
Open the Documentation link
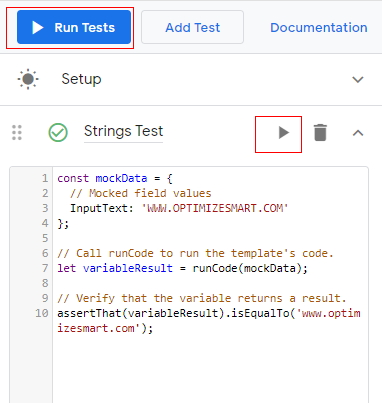pyautogui.click(x=319, y=28)
